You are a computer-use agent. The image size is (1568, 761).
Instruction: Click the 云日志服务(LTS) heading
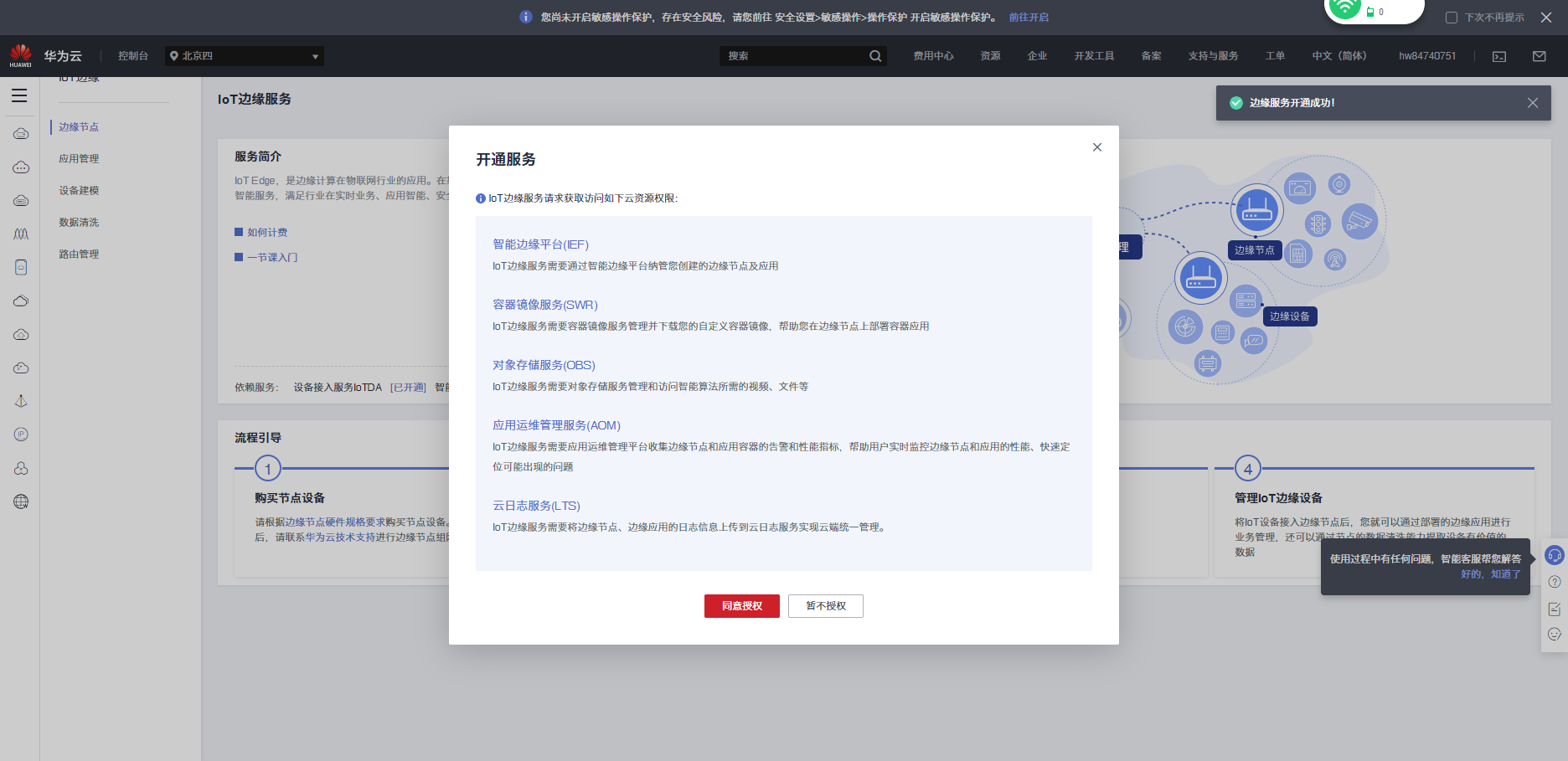click(536, 506)
